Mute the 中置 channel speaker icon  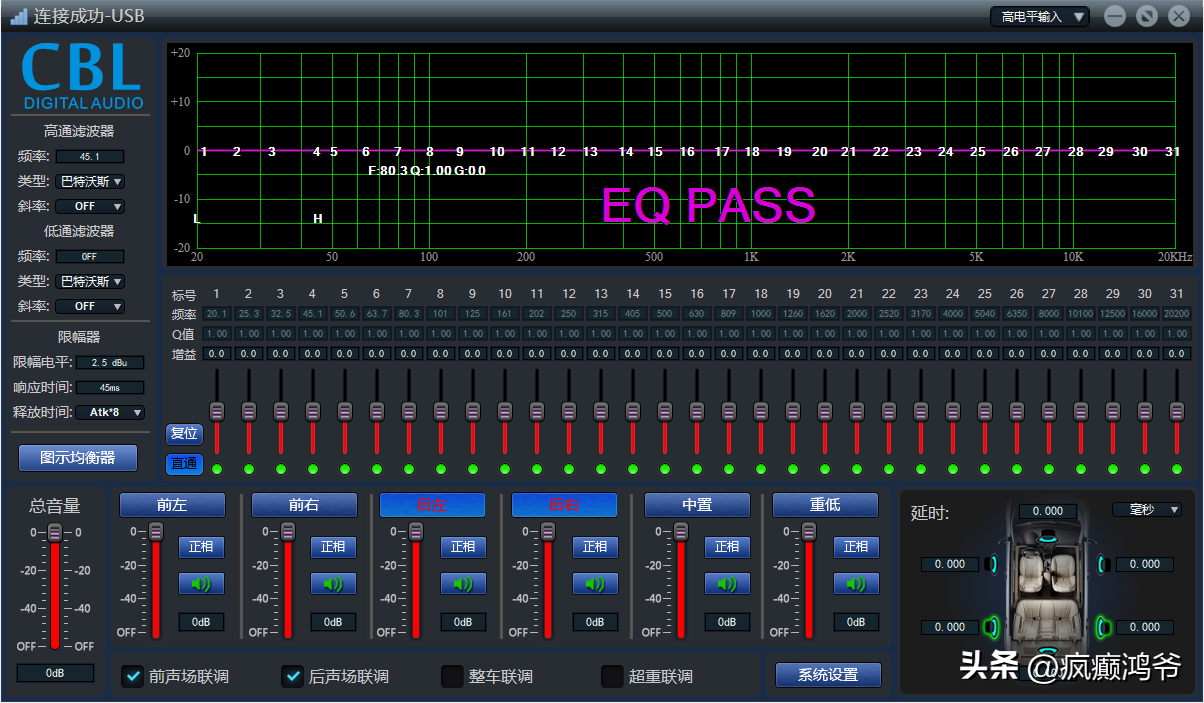click(x=727, y=584)
